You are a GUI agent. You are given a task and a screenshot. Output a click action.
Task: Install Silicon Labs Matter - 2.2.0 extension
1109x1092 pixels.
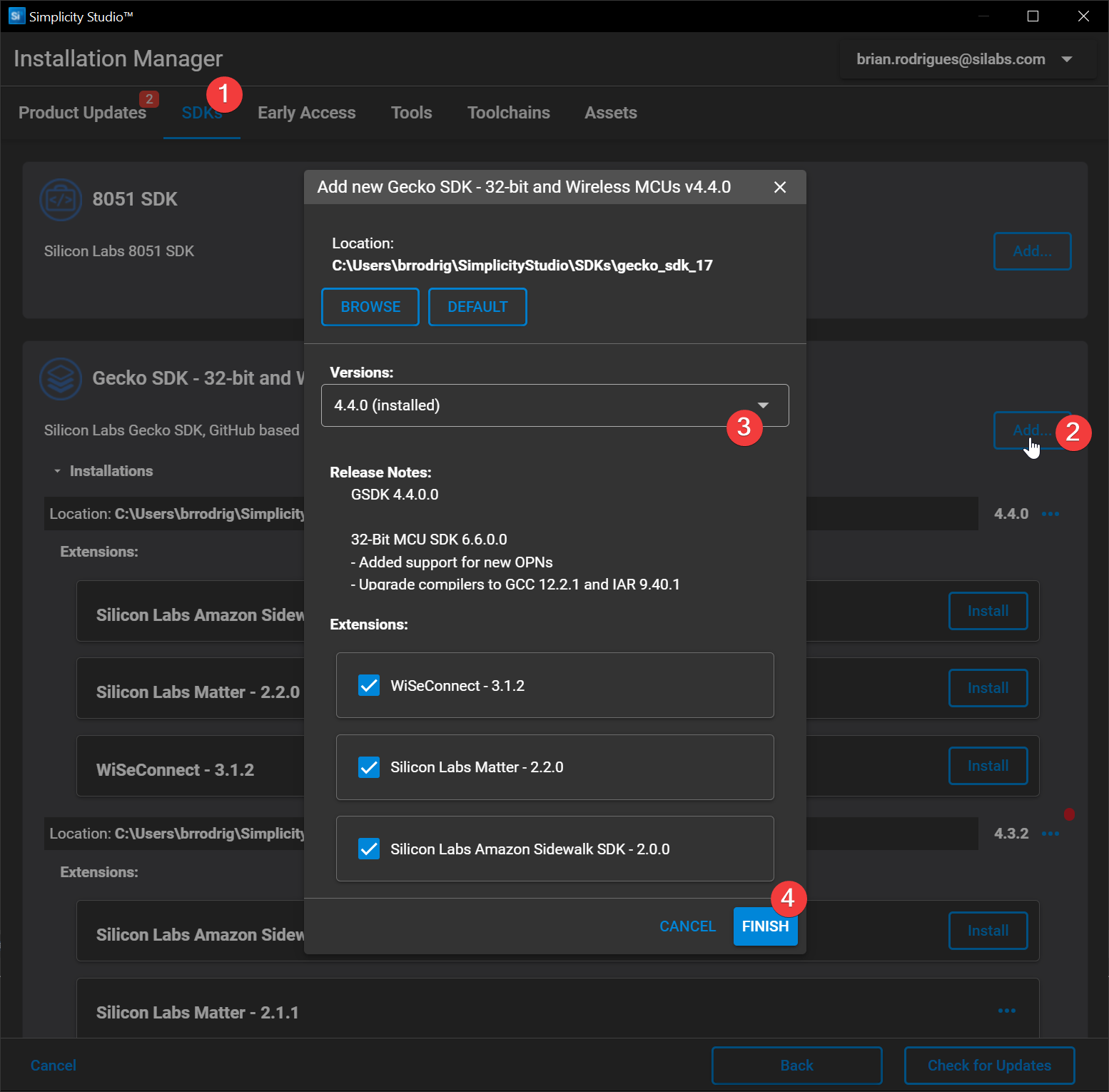coord(988,688)
